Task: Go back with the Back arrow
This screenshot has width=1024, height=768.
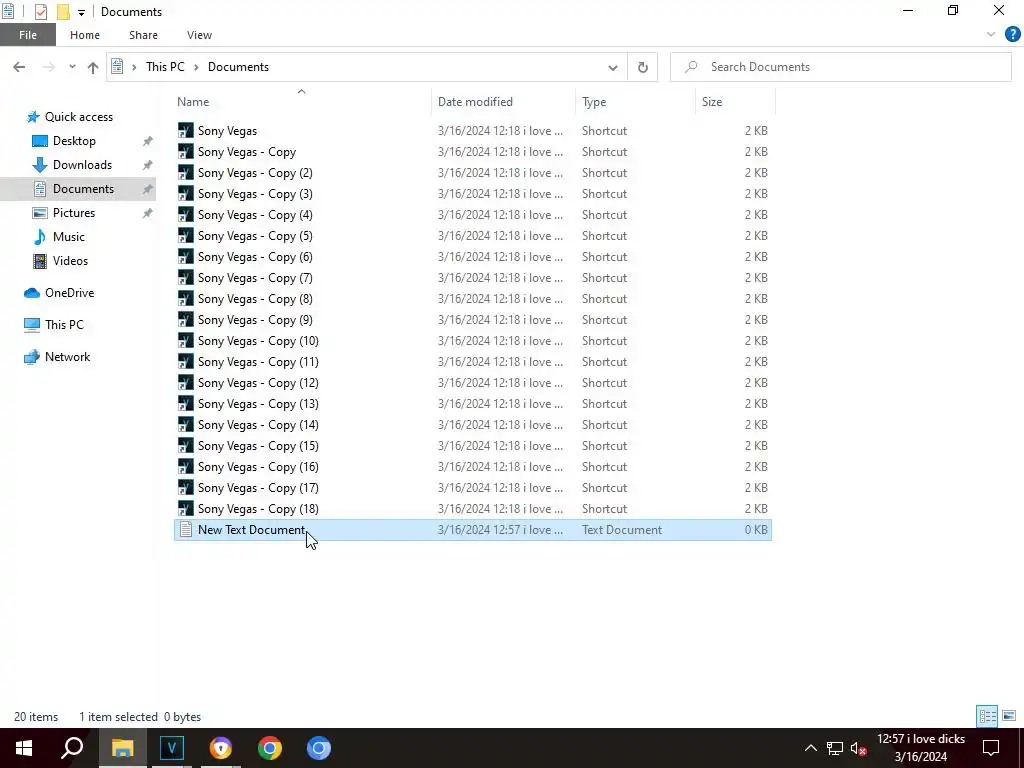Action: 19,67
